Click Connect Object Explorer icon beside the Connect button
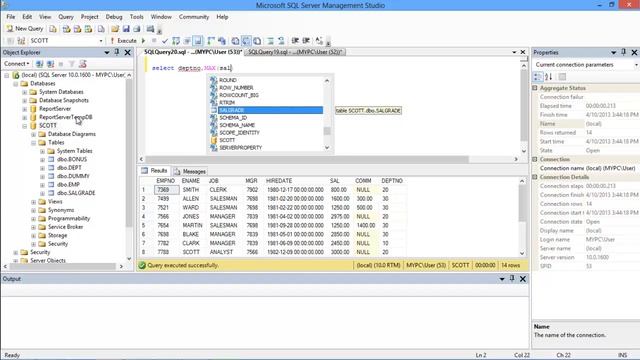Viewport: 640px width, 360px height. point(39,64)
